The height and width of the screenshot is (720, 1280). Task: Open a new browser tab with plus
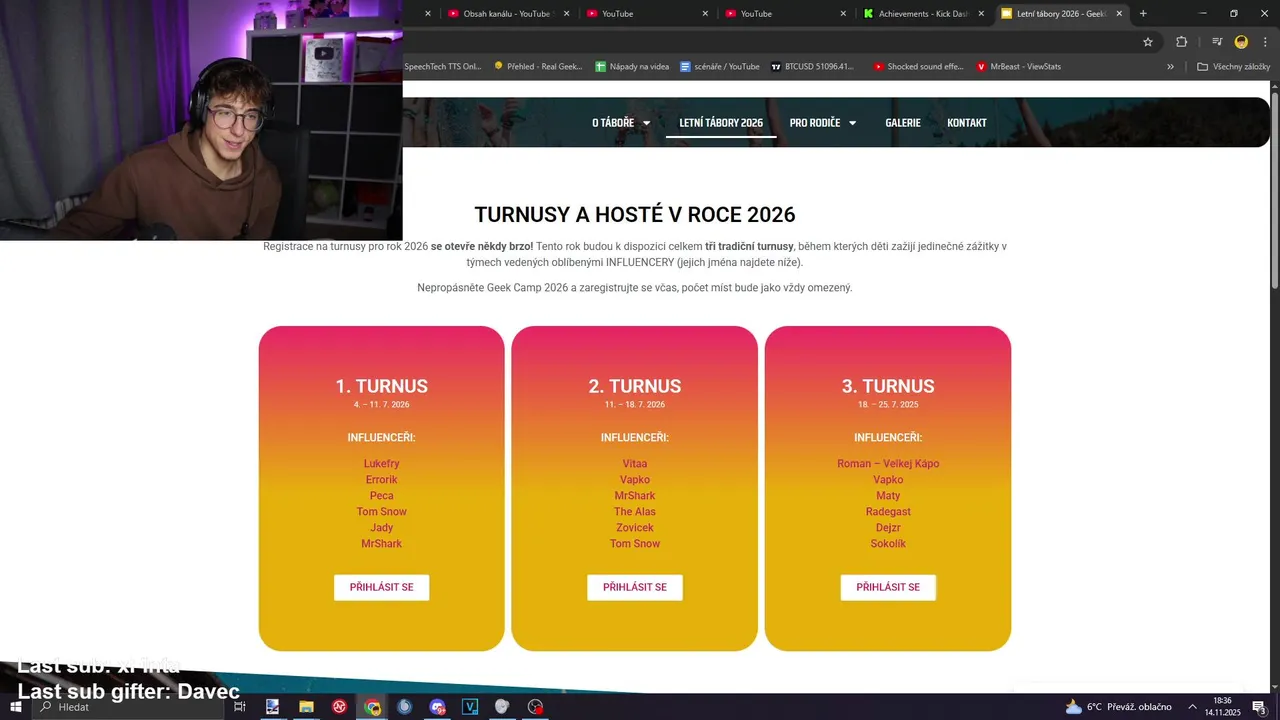click(1143, 13)
